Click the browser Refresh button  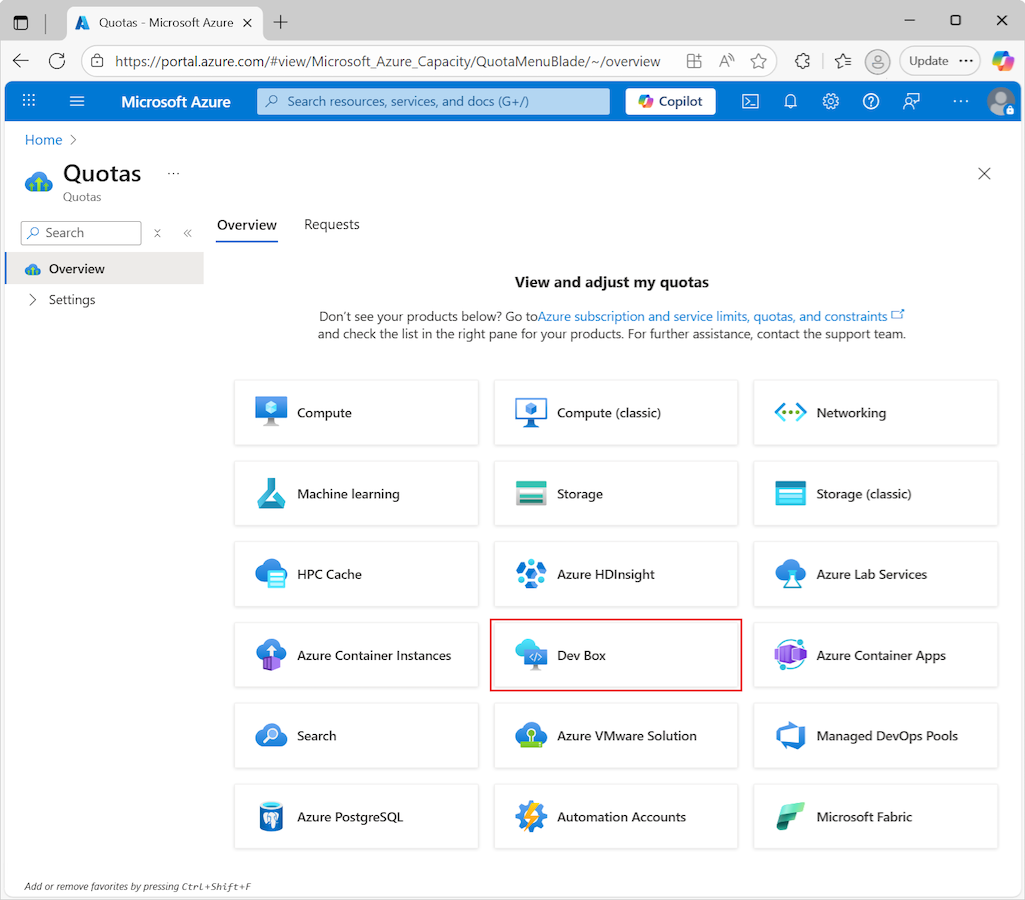(x=57, y=61)
